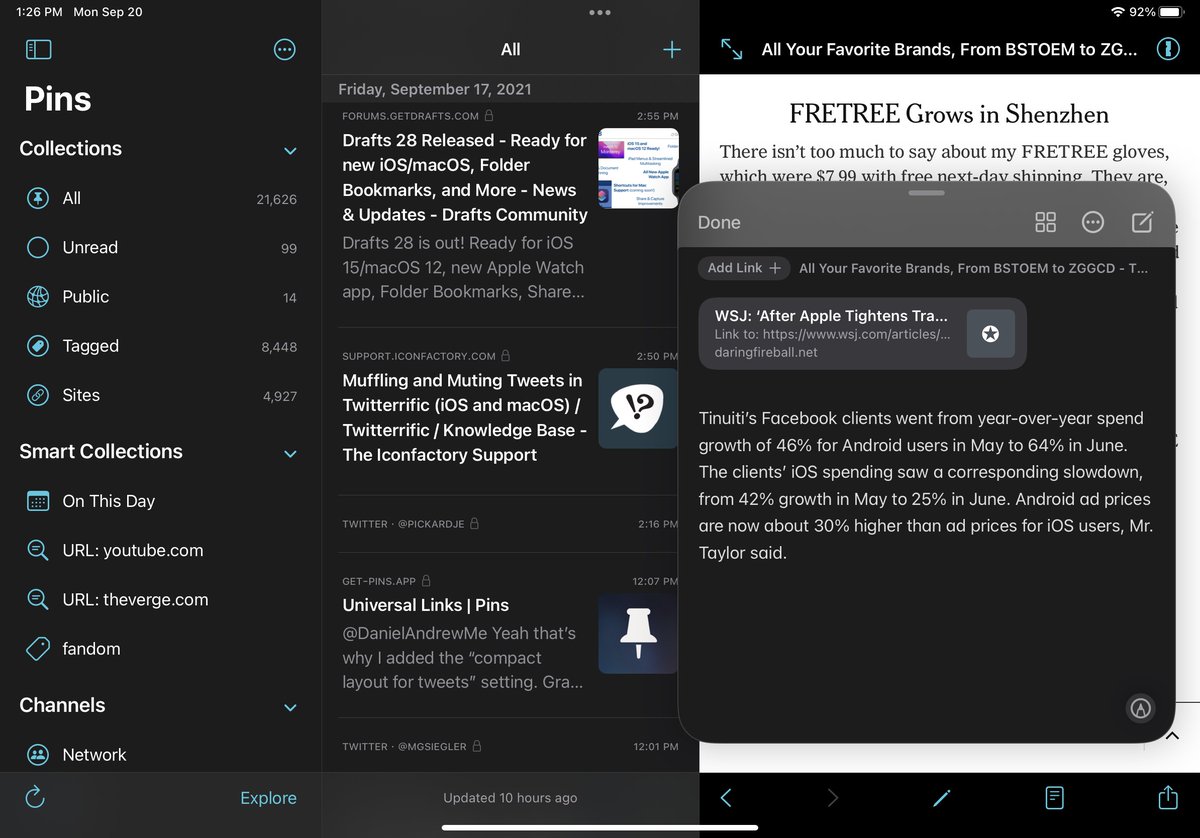Tap the article title in top bar
This screenshot has height=838, width=1200.
tap(949, 49)
